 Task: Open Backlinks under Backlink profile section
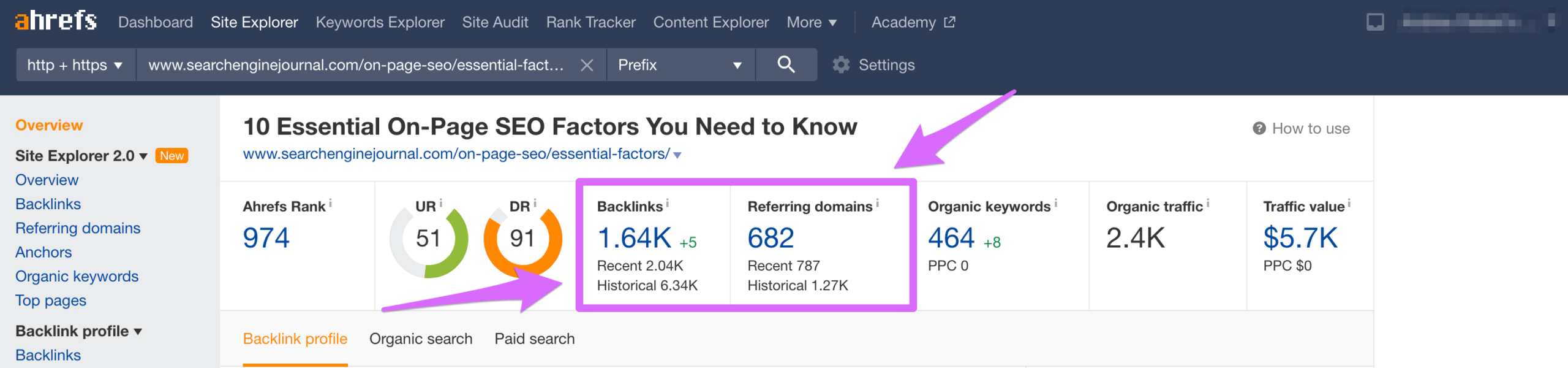pyautogui.click(x=48, y=355)
